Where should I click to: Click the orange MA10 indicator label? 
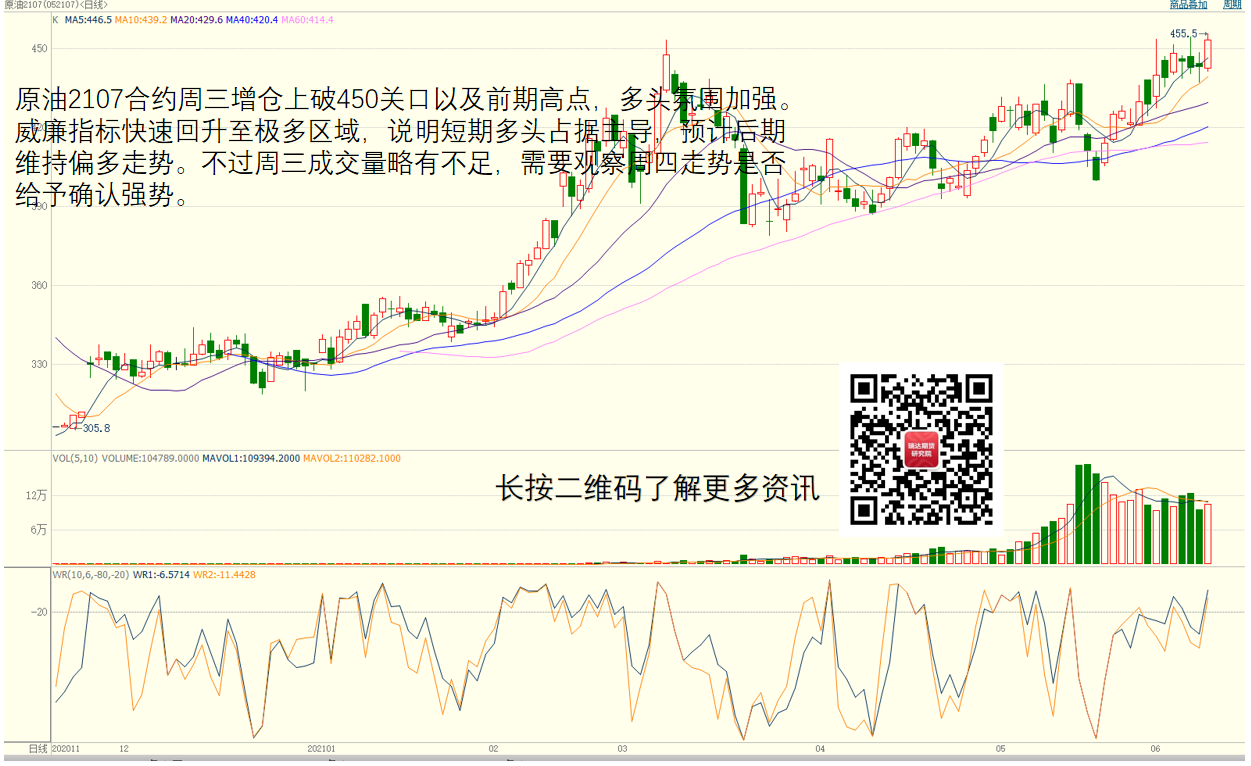click(141, 20)
